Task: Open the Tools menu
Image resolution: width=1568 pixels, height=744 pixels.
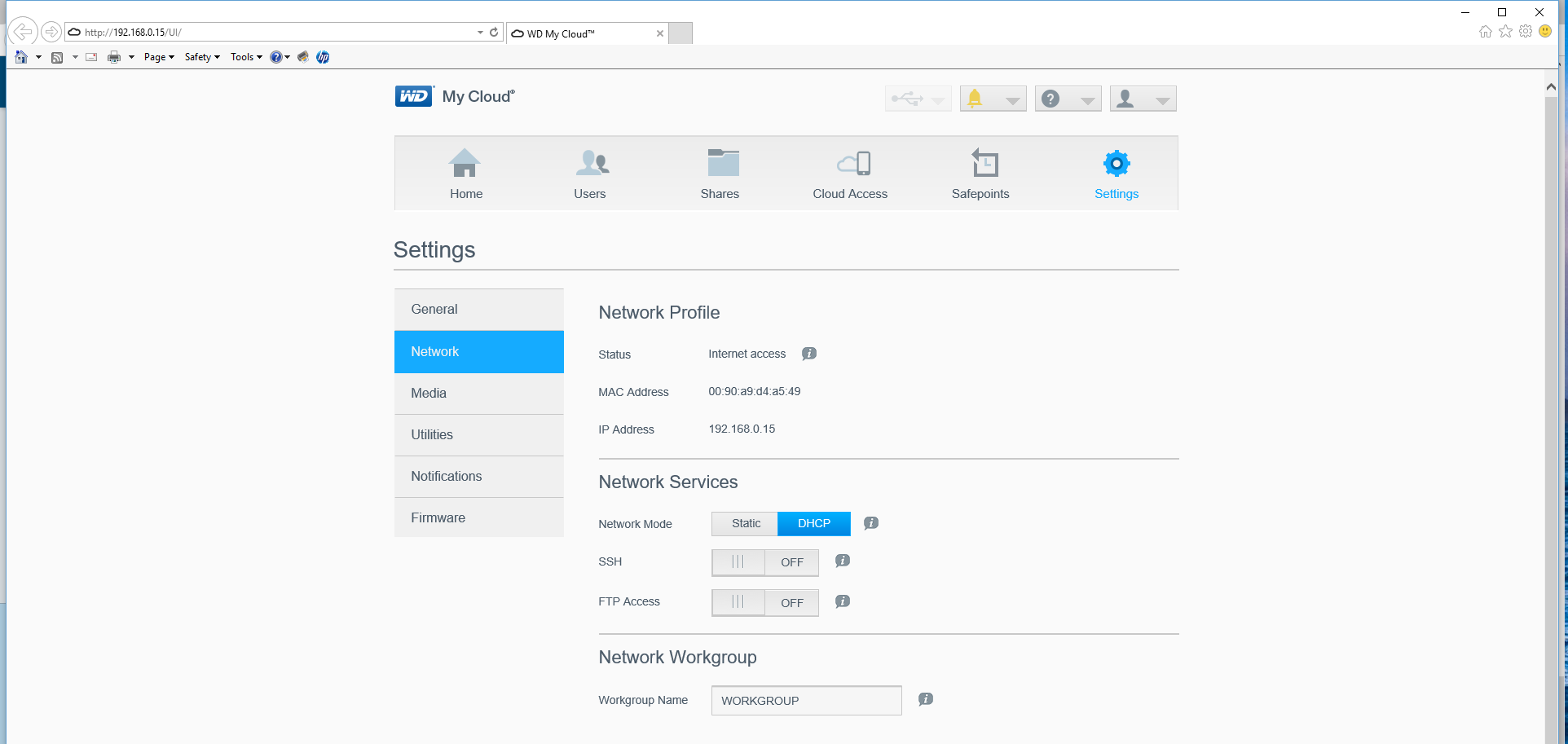Action: coord(246,57)
